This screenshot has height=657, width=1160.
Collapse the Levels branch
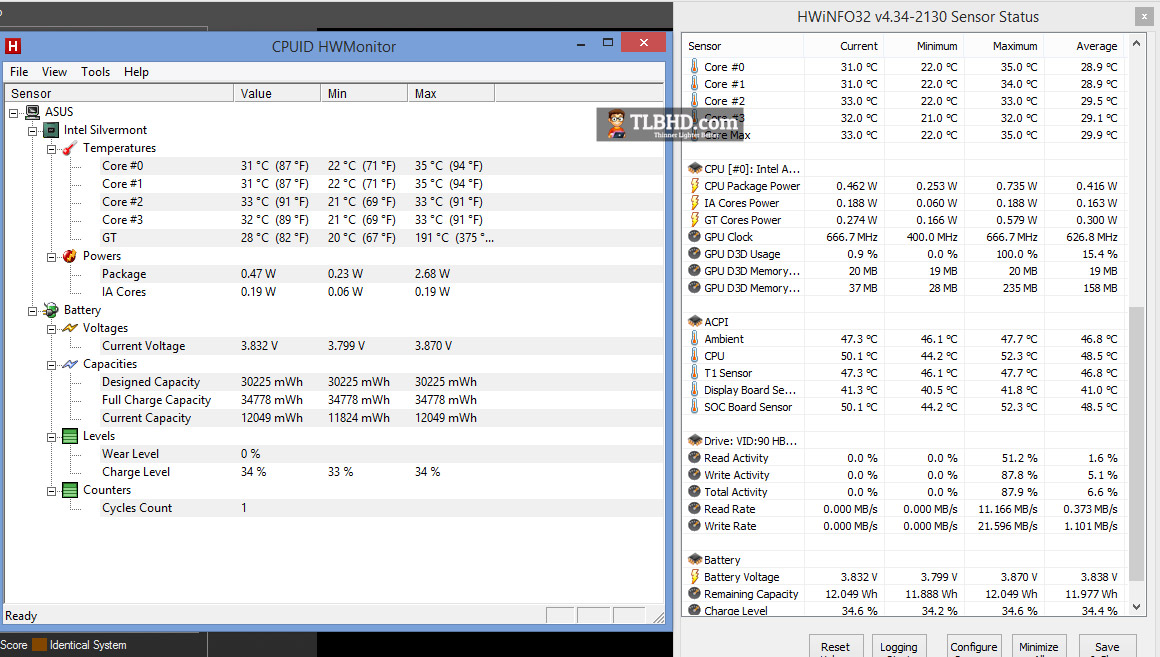click(x=52, y=437)
